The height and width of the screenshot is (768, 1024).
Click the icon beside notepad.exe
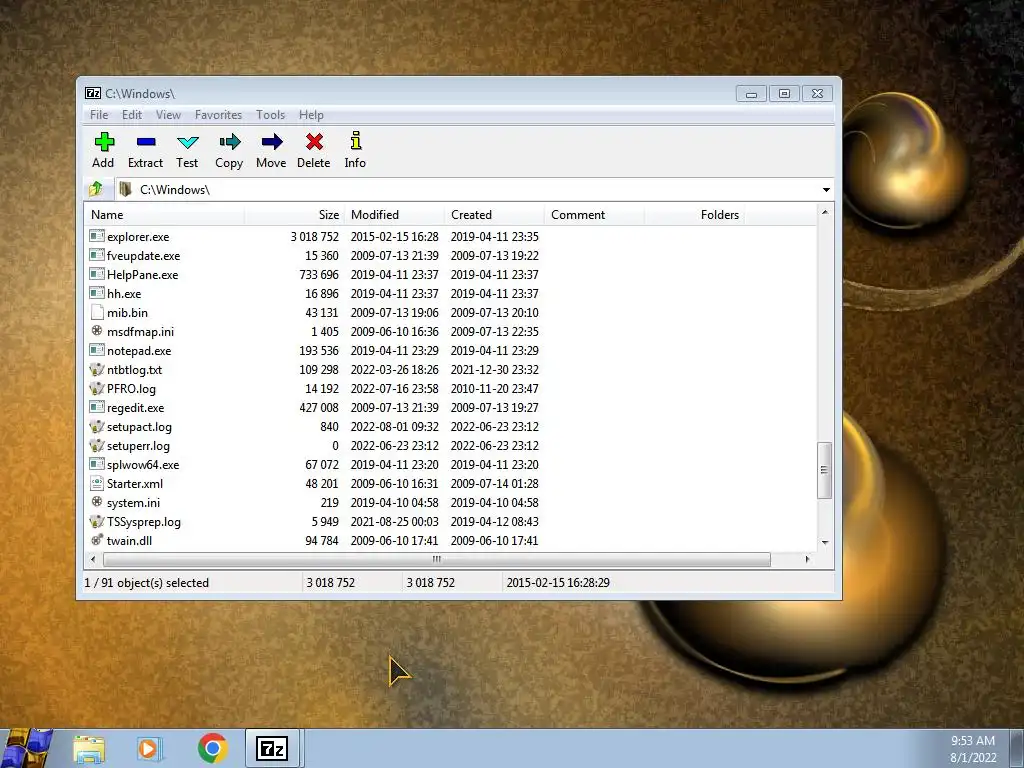point(97,350)
